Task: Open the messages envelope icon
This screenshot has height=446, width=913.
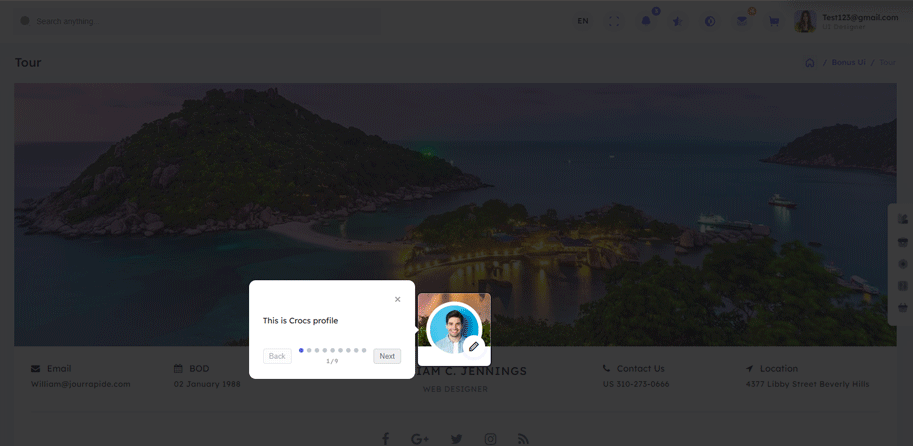Action: click(742, 21)
